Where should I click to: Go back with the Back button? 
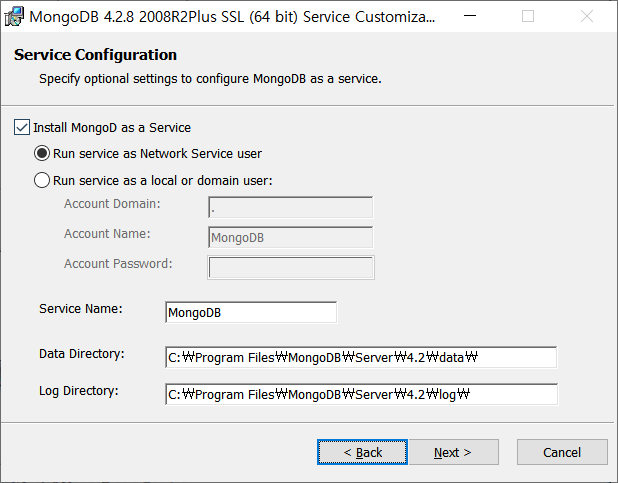point(362,452)
